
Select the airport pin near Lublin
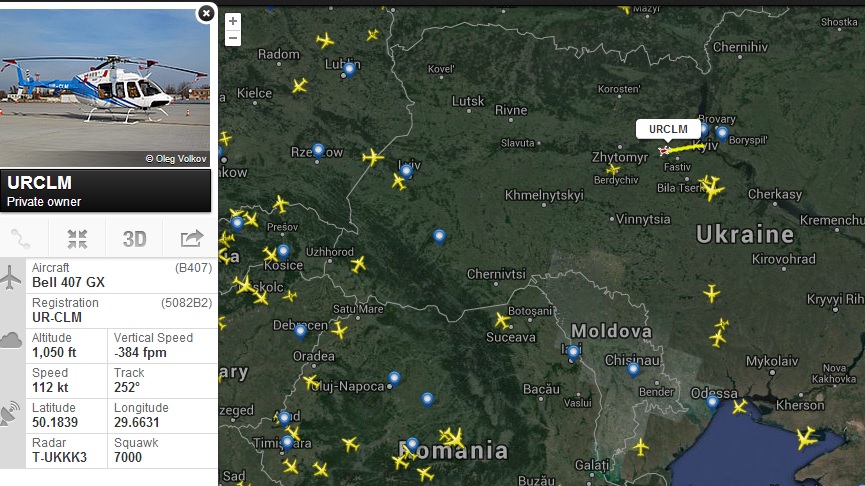pyautogui.click(x=349, y=70)
